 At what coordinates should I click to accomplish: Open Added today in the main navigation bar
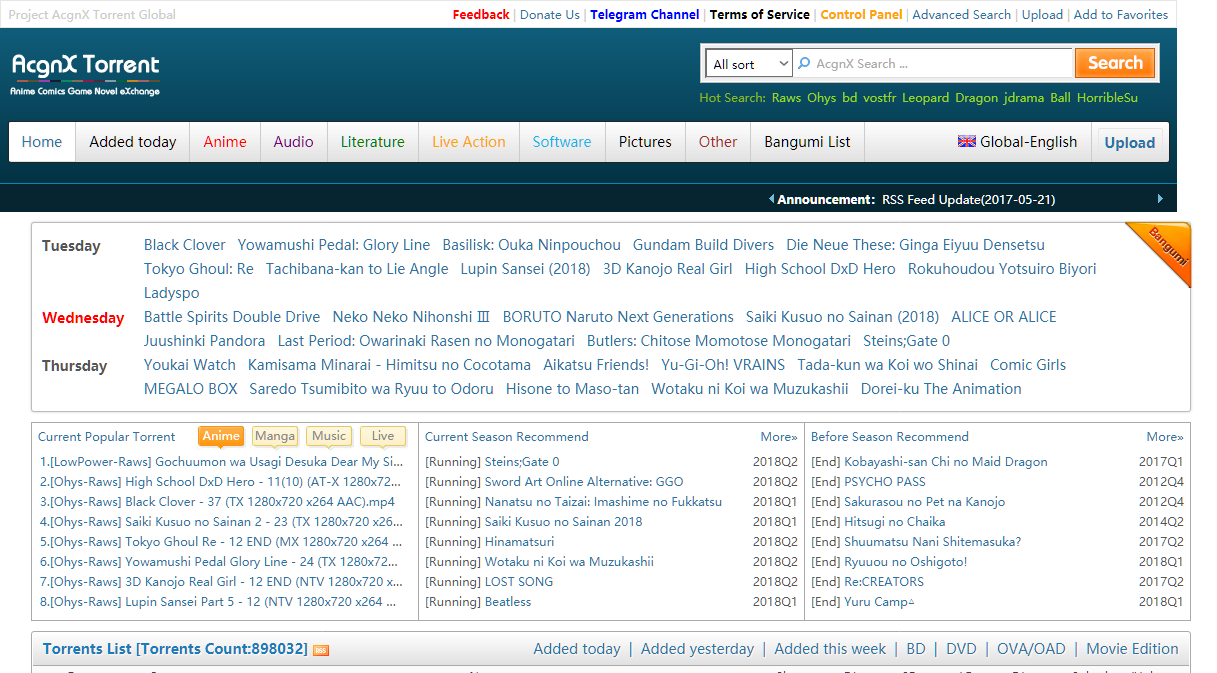tap(133, 142)
